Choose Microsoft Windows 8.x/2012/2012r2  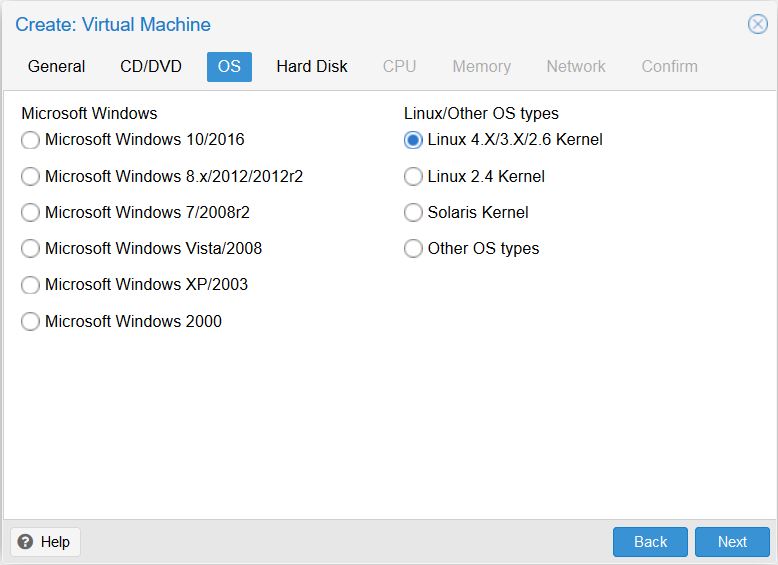pyautogui.click(x=30, y=177)
